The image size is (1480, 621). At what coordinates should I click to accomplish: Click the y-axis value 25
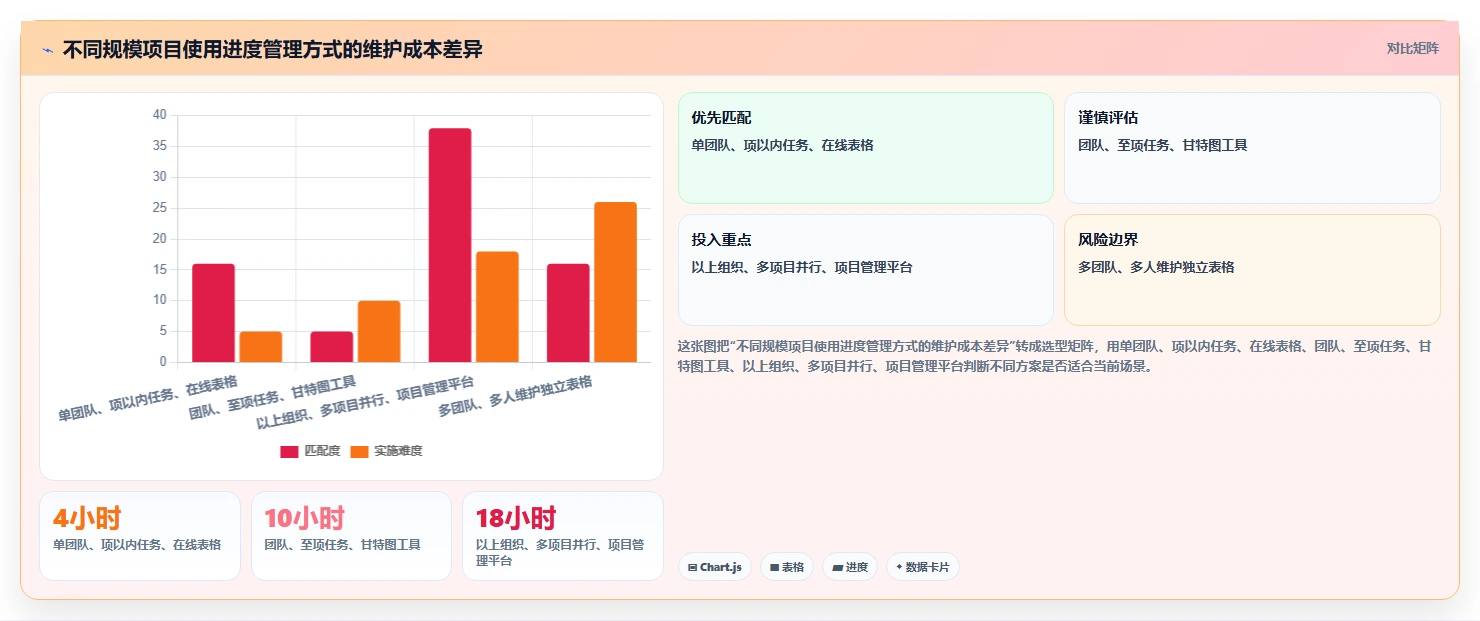coord(160,208)
